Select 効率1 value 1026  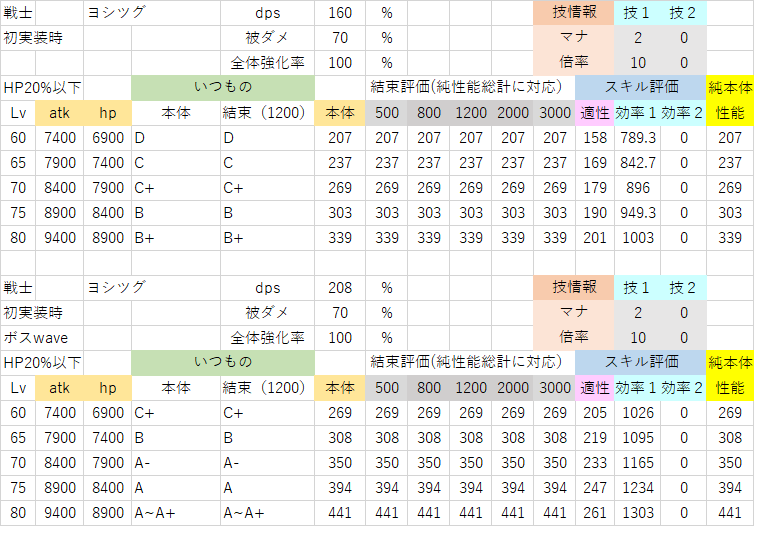638,413
